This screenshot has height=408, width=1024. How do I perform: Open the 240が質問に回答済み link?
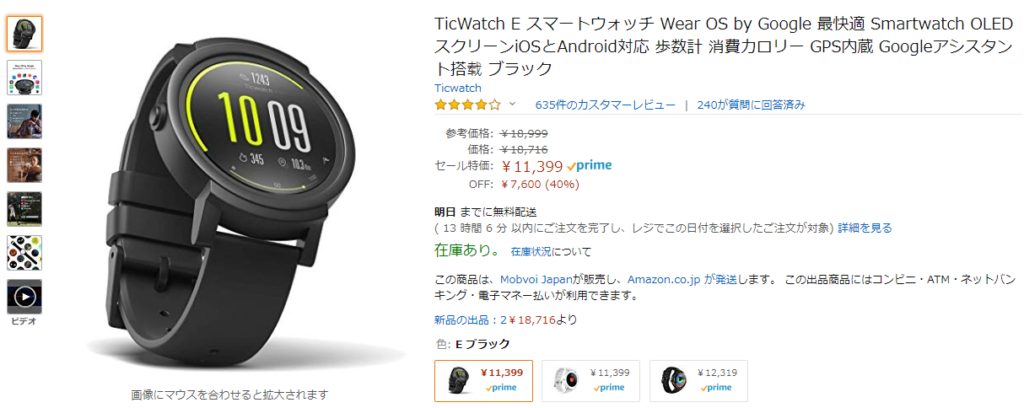pos(751,104)
